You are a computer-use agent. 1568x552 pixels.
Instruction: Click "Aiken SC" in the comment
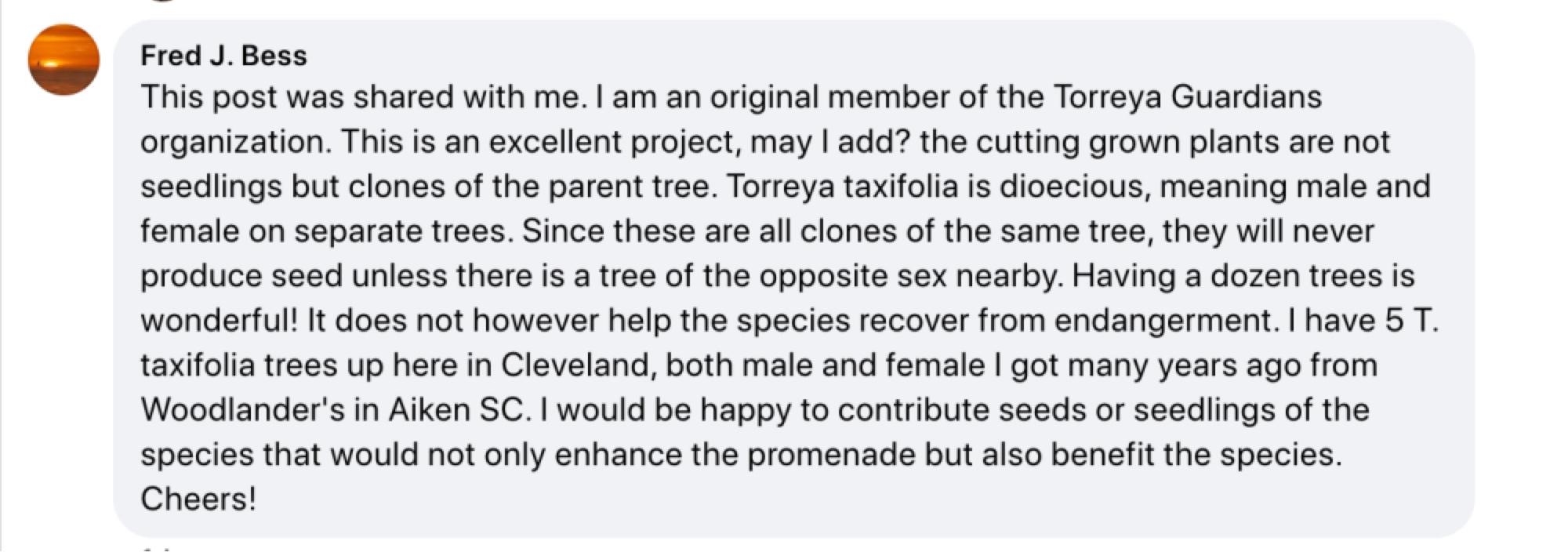click(x=456, y=410)
